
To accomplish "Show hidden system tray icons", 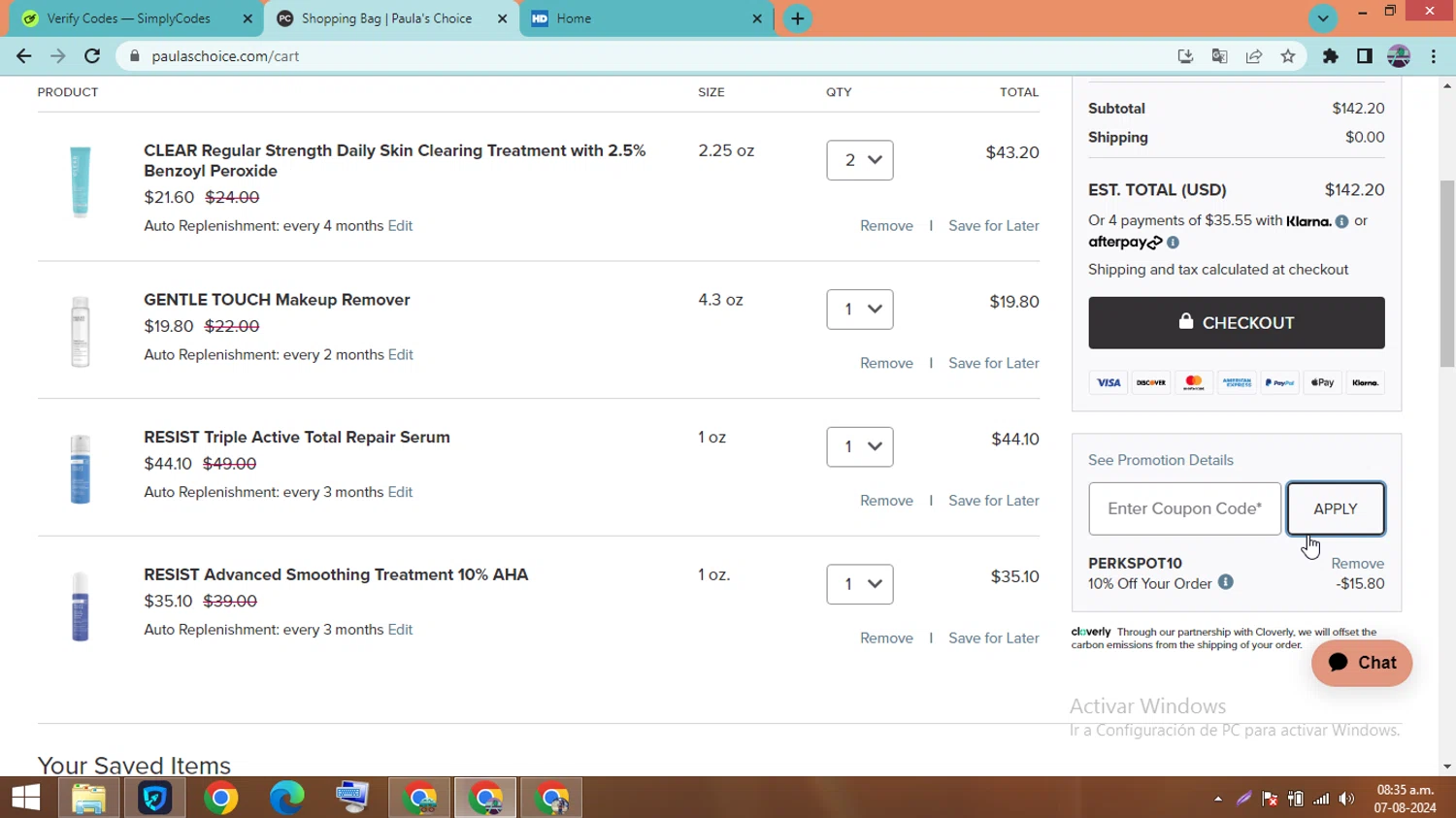I will 1217,799.
